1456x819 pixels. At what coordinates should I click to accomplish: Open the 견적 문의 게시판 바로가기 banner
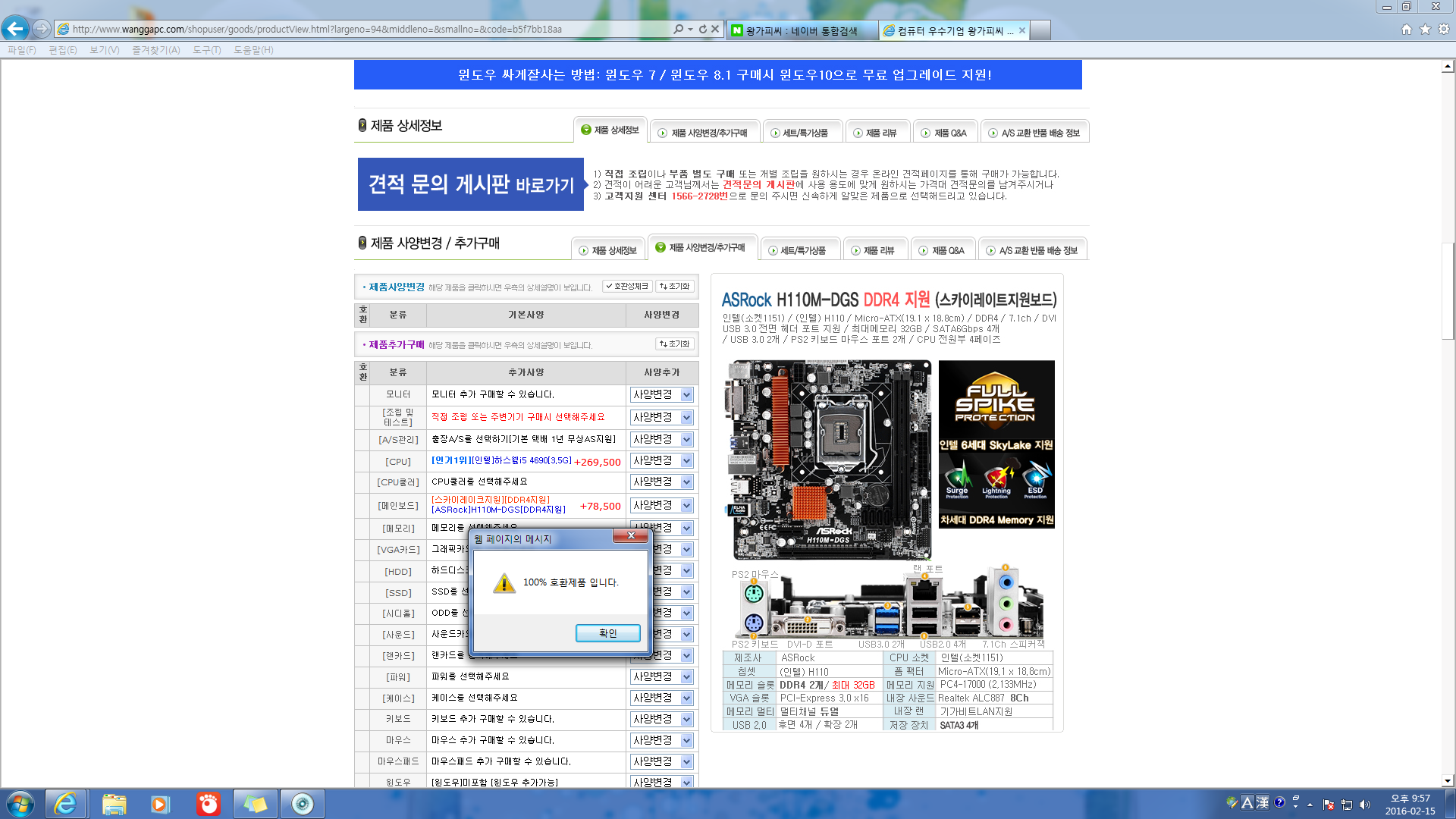point(471,184)
